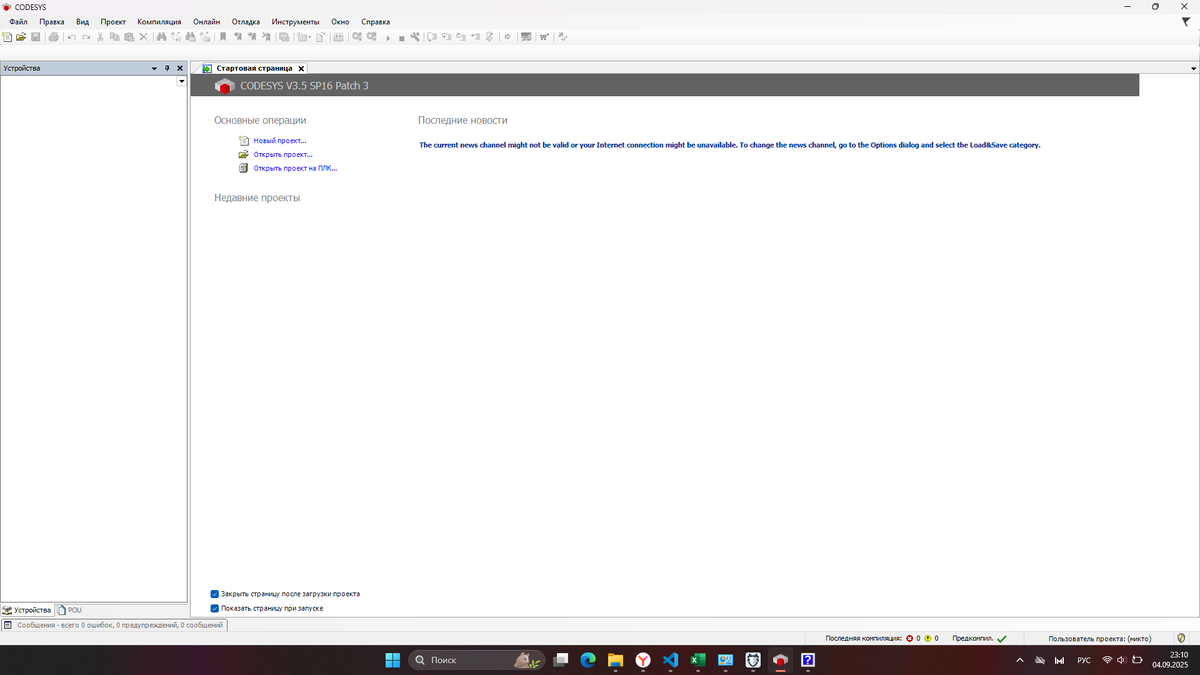1200x675 pixels.
Task: Open the Справка menu
Action: point(375,21)
